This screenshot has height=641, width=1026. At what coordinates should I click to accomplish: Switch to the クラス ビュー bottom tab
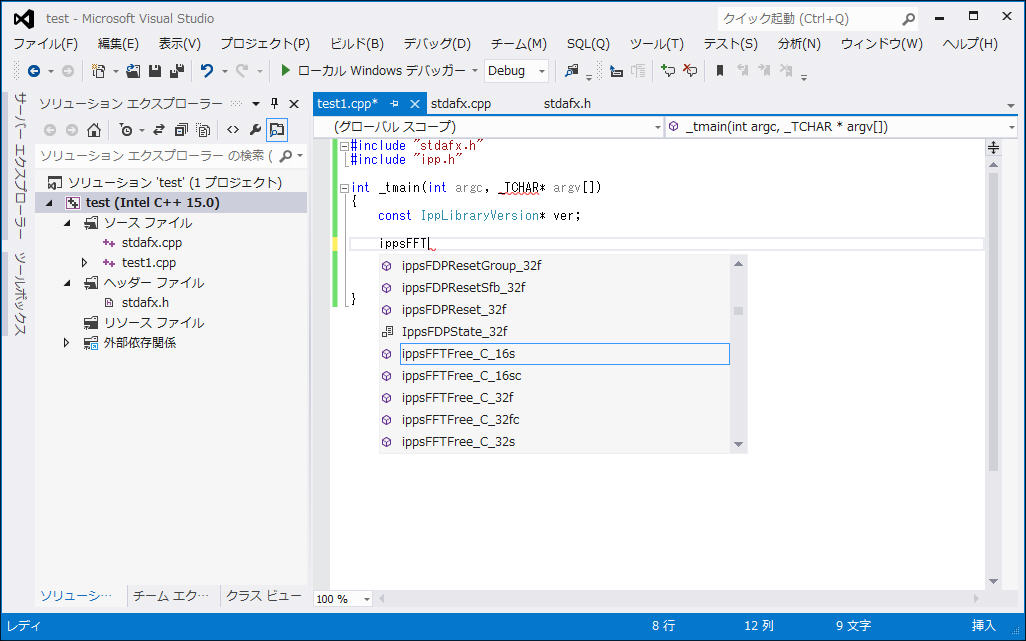[264, 596]
